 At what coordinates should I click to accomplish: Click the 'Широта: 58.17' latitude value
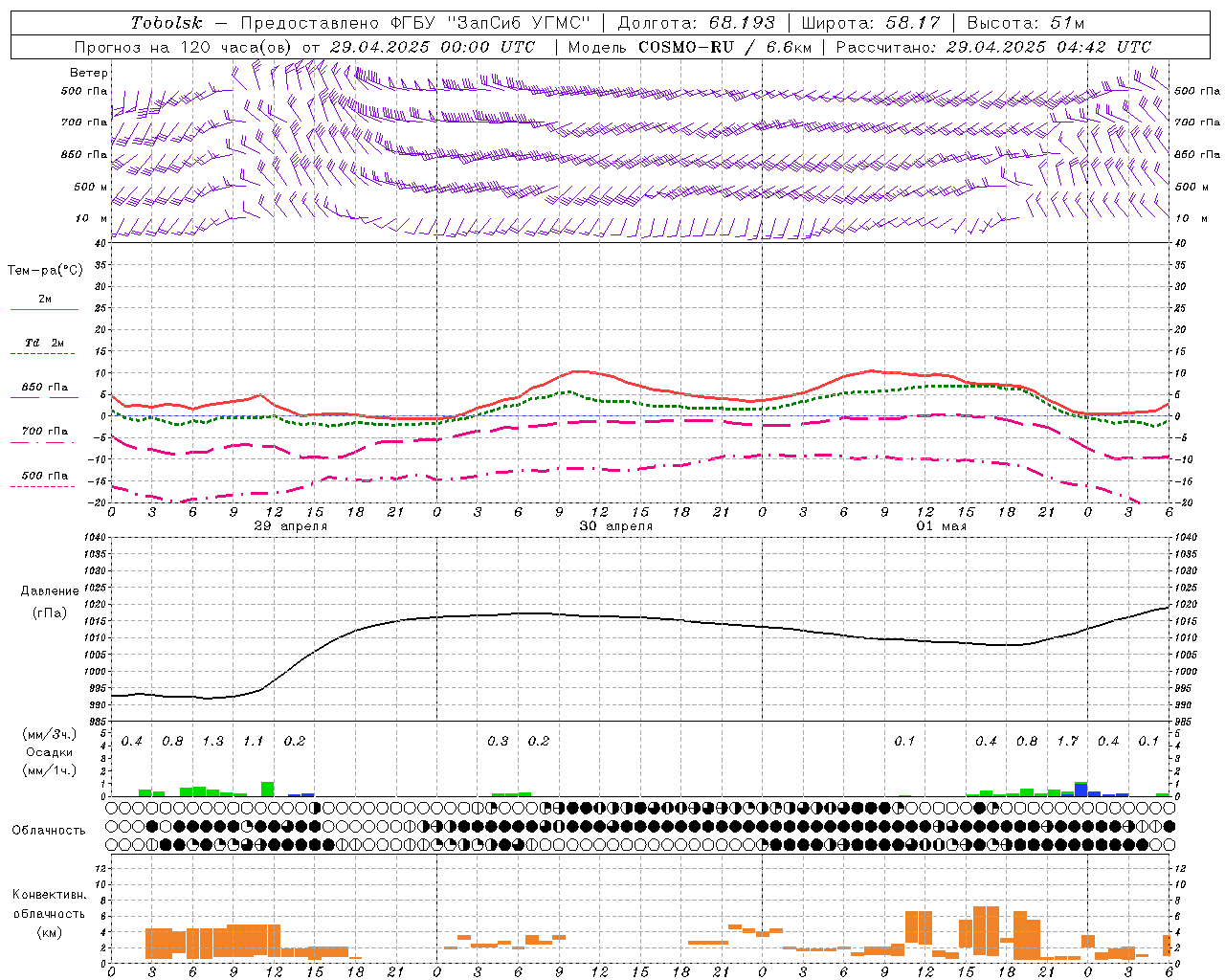(871, 23)
